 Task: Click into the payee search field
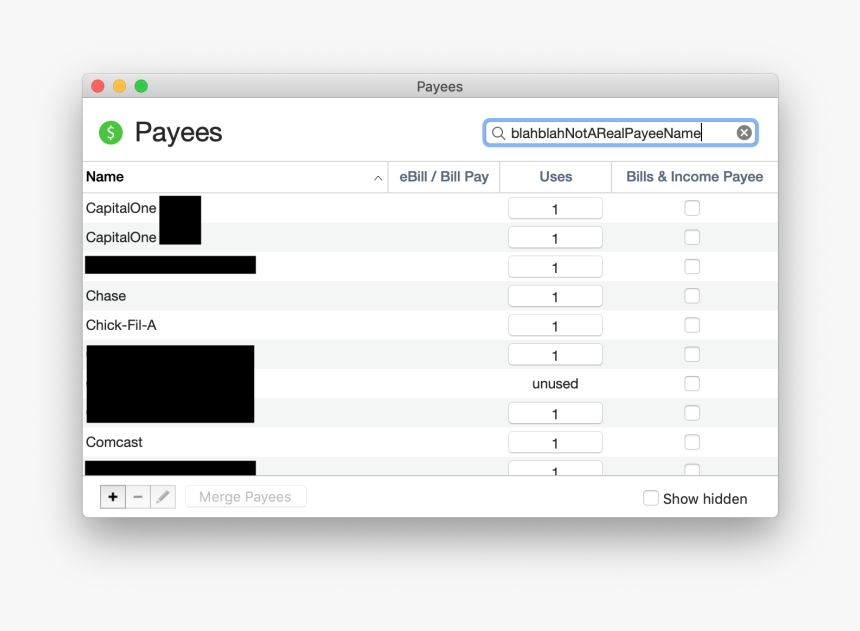[x=620, y=133]
